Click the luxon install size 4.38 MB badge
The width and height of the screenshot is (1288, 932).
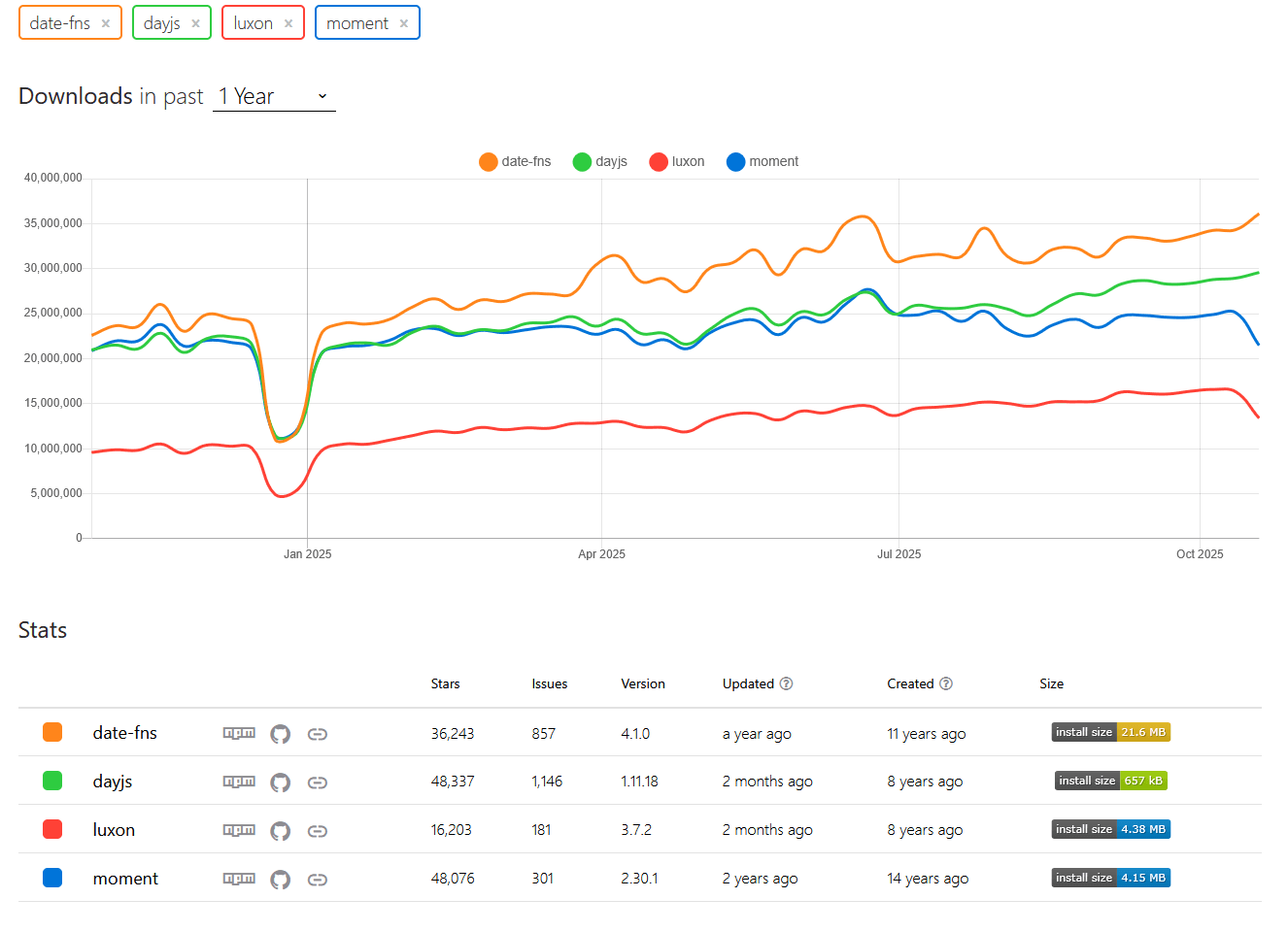tap(1111, 829)
